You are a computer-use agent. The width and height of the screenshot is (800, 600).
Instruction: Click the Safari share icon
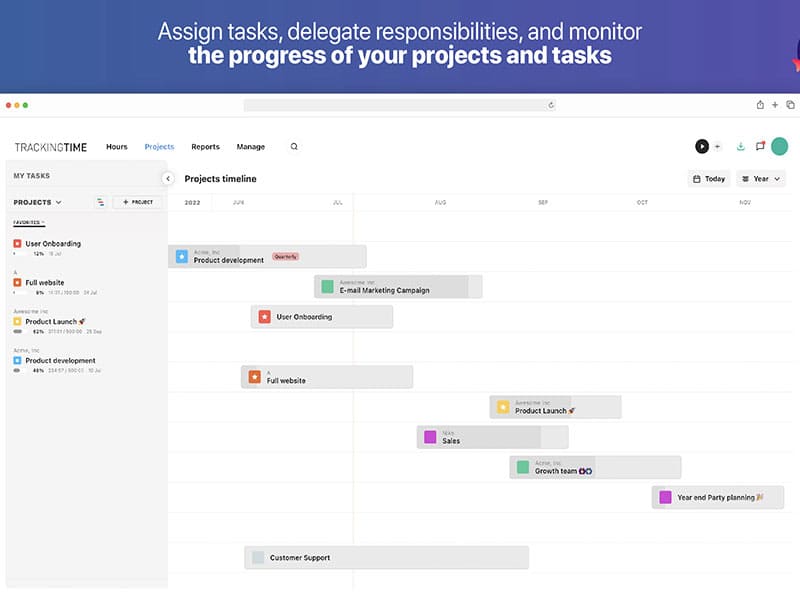pos(760,105)
